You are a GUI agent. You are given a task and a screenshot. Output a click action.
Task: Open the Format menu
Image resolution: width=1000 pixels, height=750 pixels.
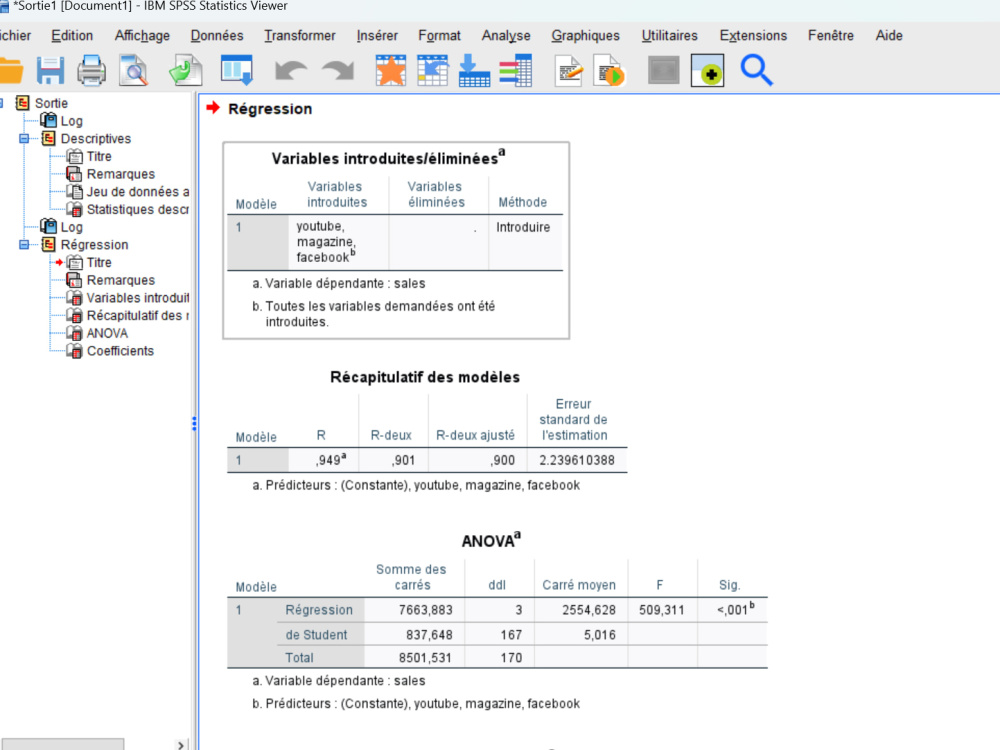pyautogui.click(x=439, y=36)
